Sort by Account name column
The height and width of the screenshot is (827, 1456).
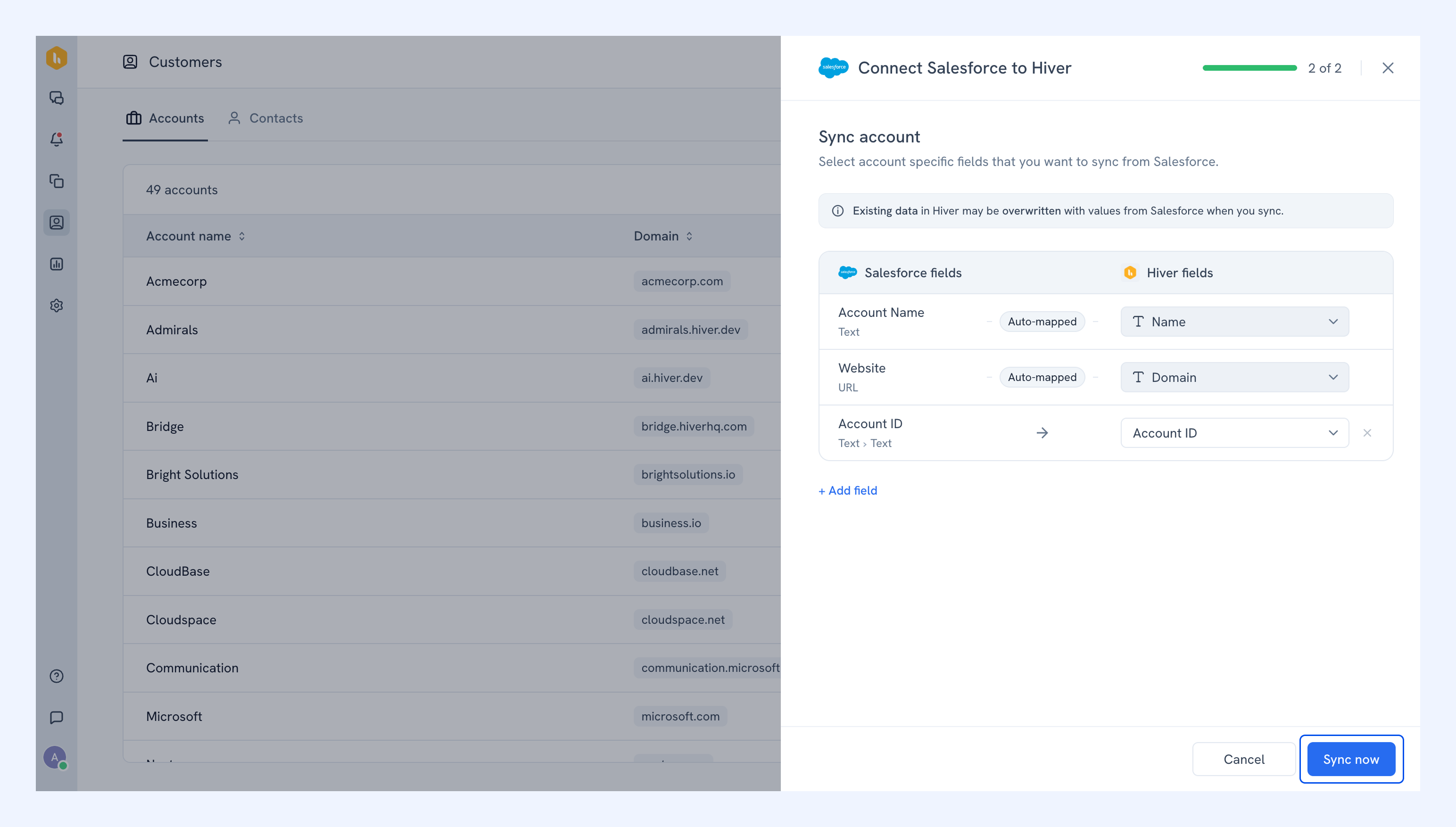tap(195, 236)
